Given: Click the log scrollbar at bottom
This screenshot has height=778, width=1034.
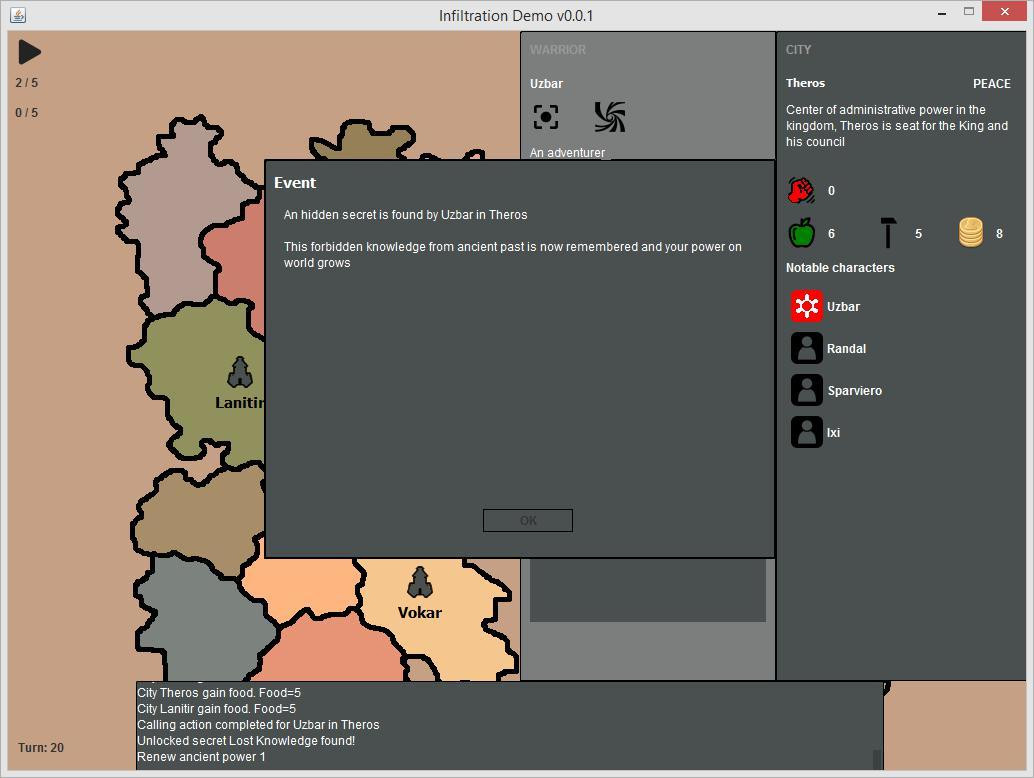Looking at the screenshot, I should pyautogui.click(x=877, y=760).
